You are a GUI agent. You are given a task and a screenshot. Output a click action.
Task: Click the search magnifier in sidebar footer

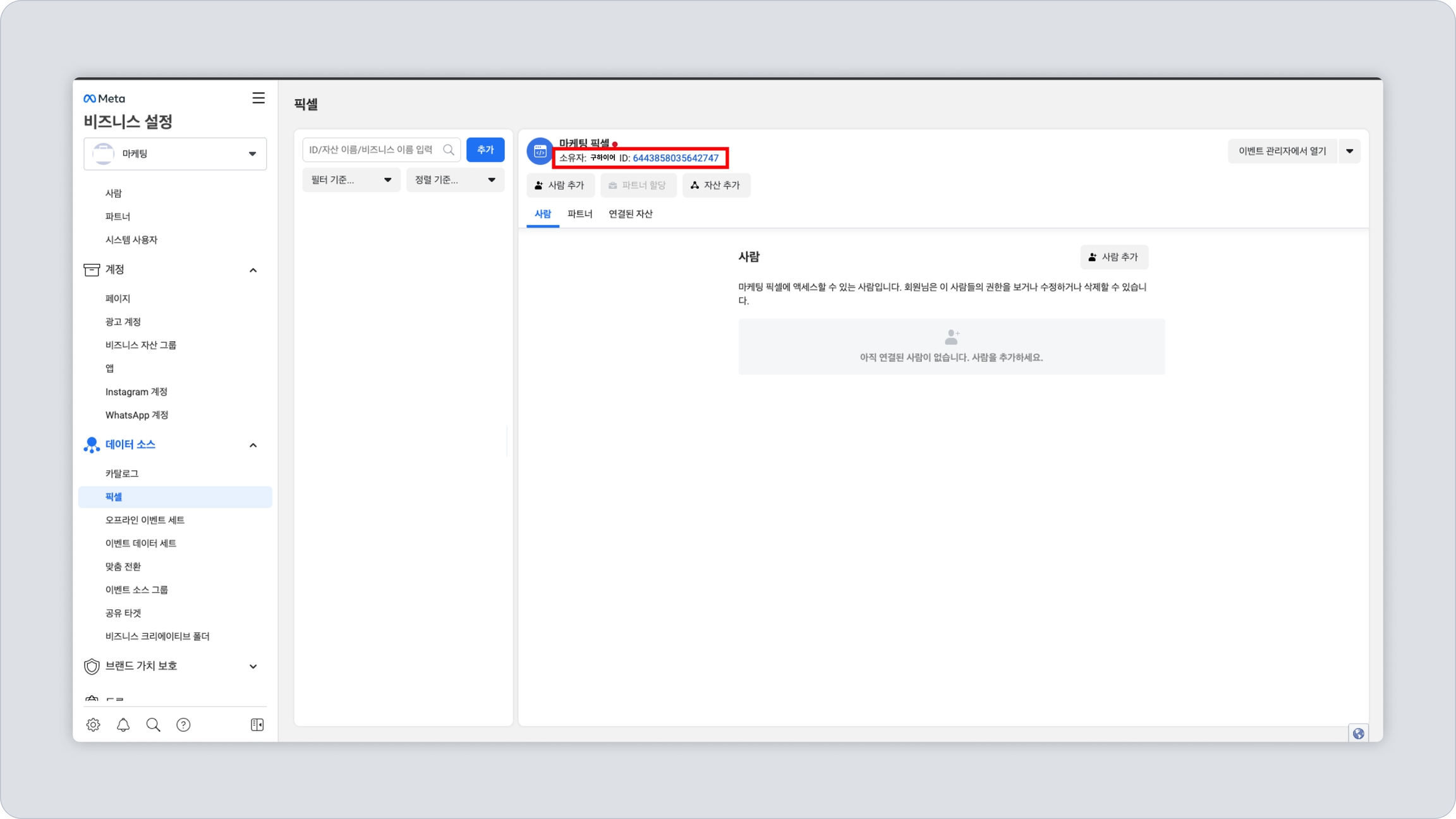click(x=153, y=725)
